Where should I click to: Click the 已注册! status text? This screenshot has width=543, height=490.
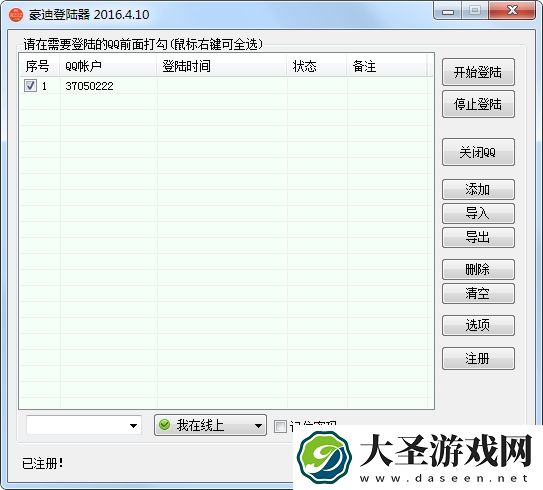click(43, 463)
